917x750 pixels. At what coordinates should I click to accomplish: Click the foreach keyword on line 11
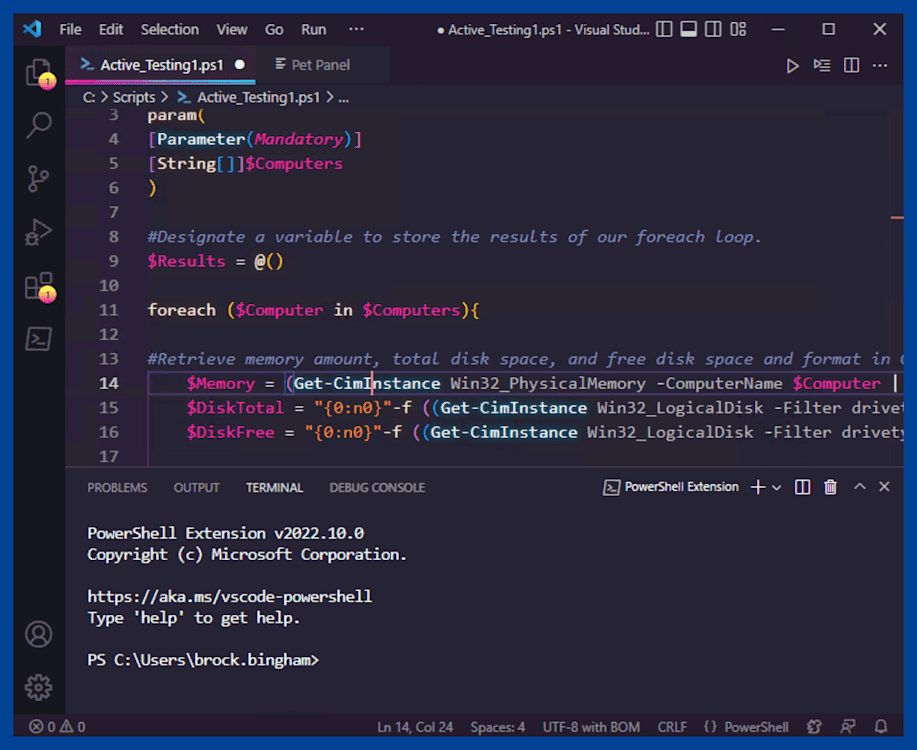pos(181,310)
